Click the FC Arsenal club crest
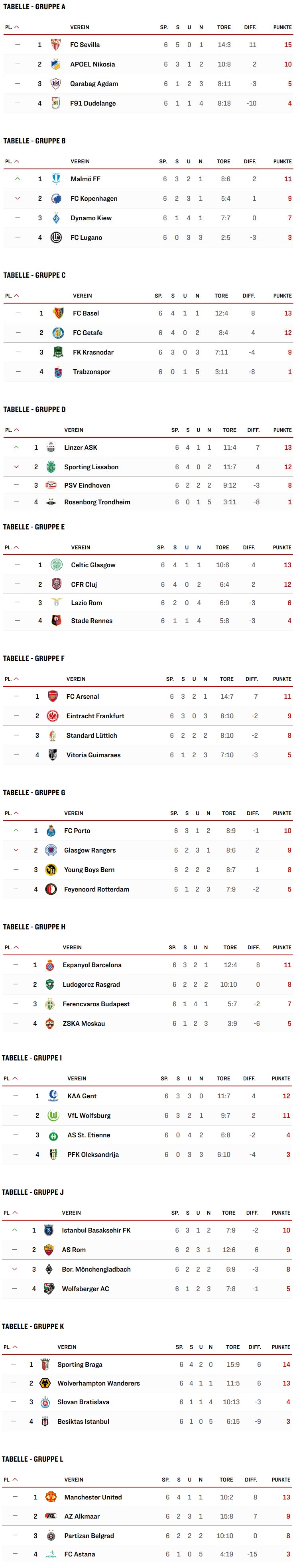 pos(53,696)
